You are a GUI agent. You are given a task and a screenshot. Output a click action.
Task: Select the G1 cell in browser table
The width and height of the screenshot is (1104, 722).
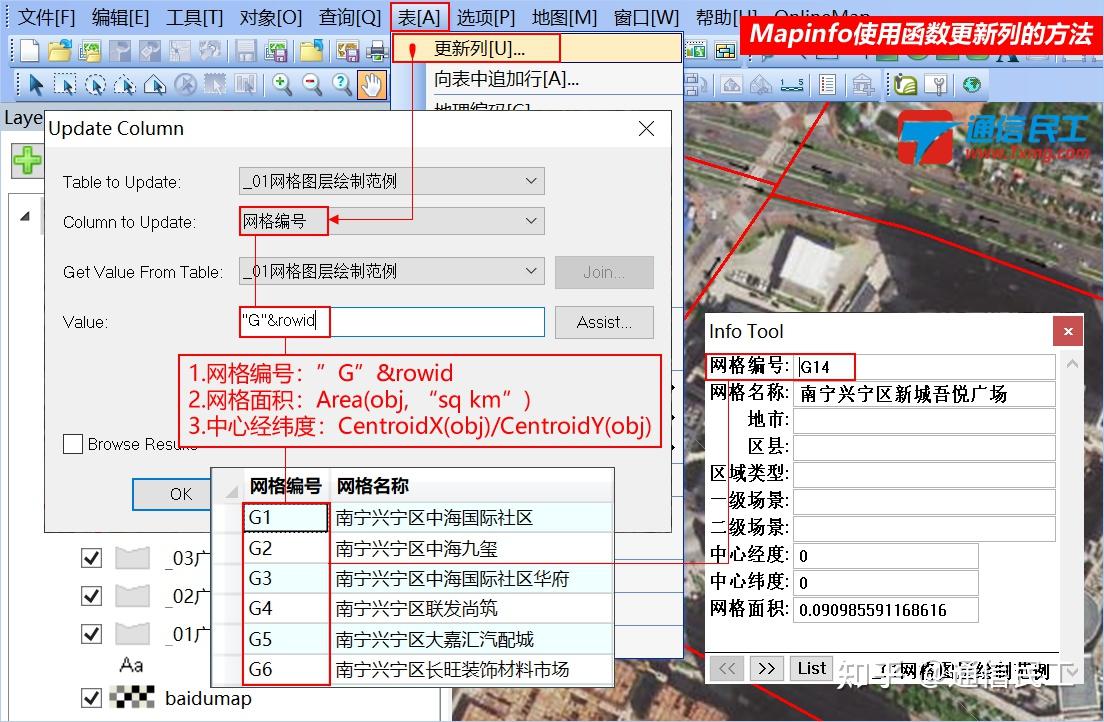286,517
